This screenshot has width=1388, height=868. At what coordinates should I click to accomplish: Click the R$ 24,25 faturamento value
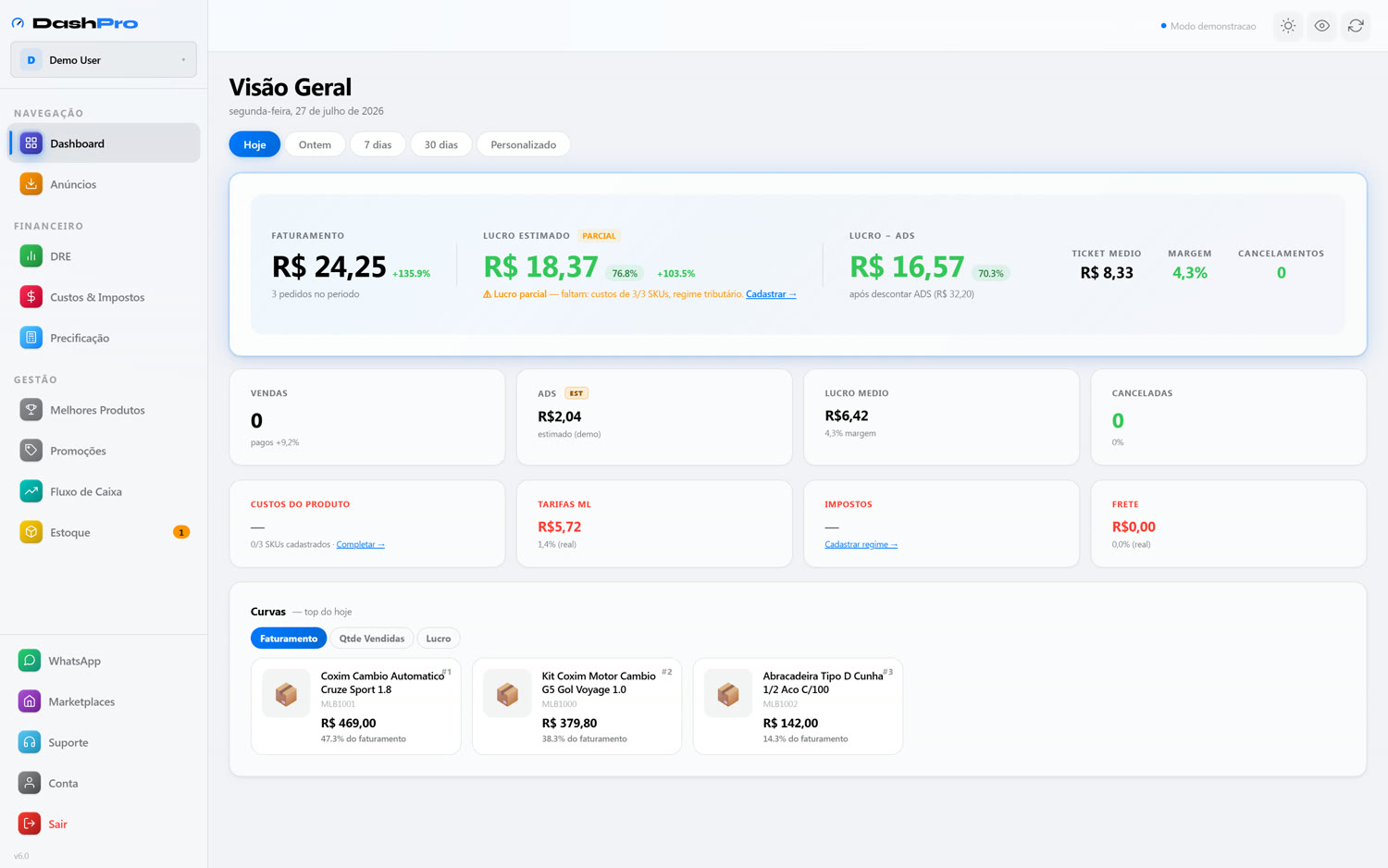[x=328, y=267]
